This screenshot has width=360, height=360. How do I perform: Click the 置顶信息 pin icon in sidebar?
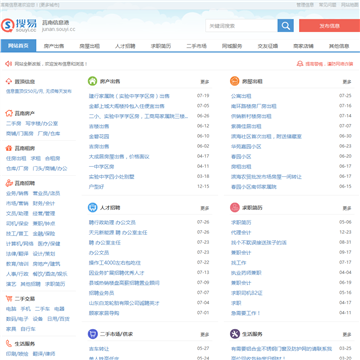(9, 81)
